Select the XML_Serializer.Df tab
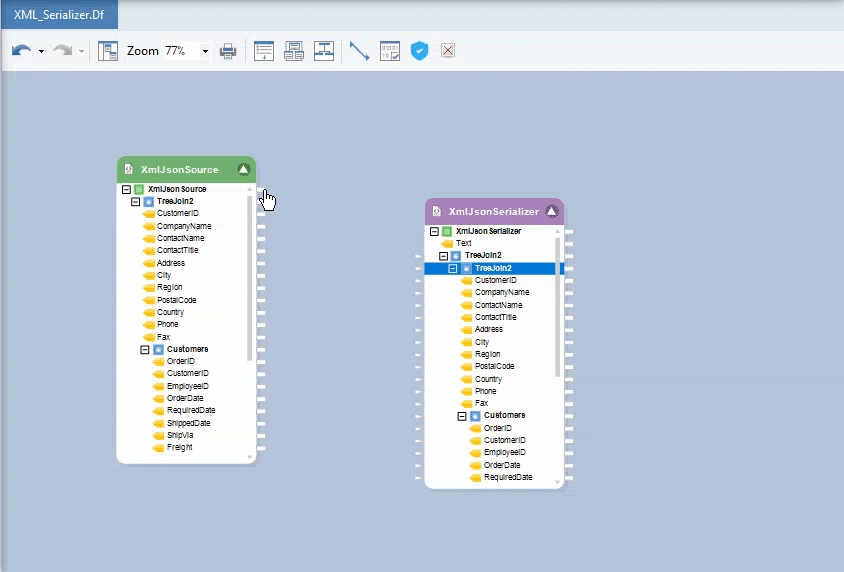 [x=59, y=14]
